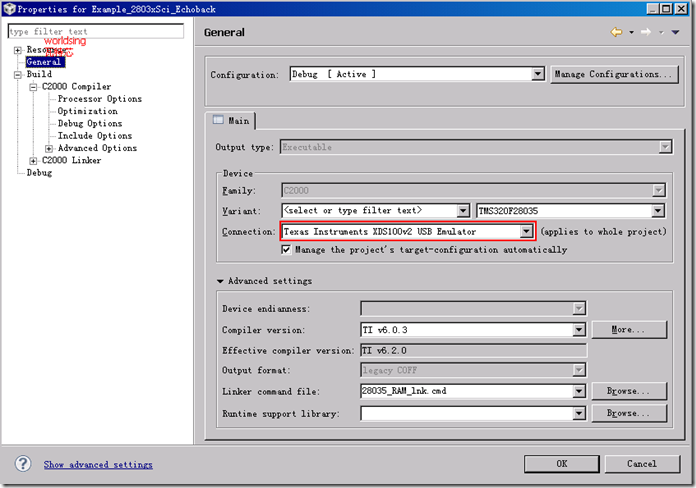696x488 pixels.
Task: Click the help question mark icon
Action: click(23, 464)
